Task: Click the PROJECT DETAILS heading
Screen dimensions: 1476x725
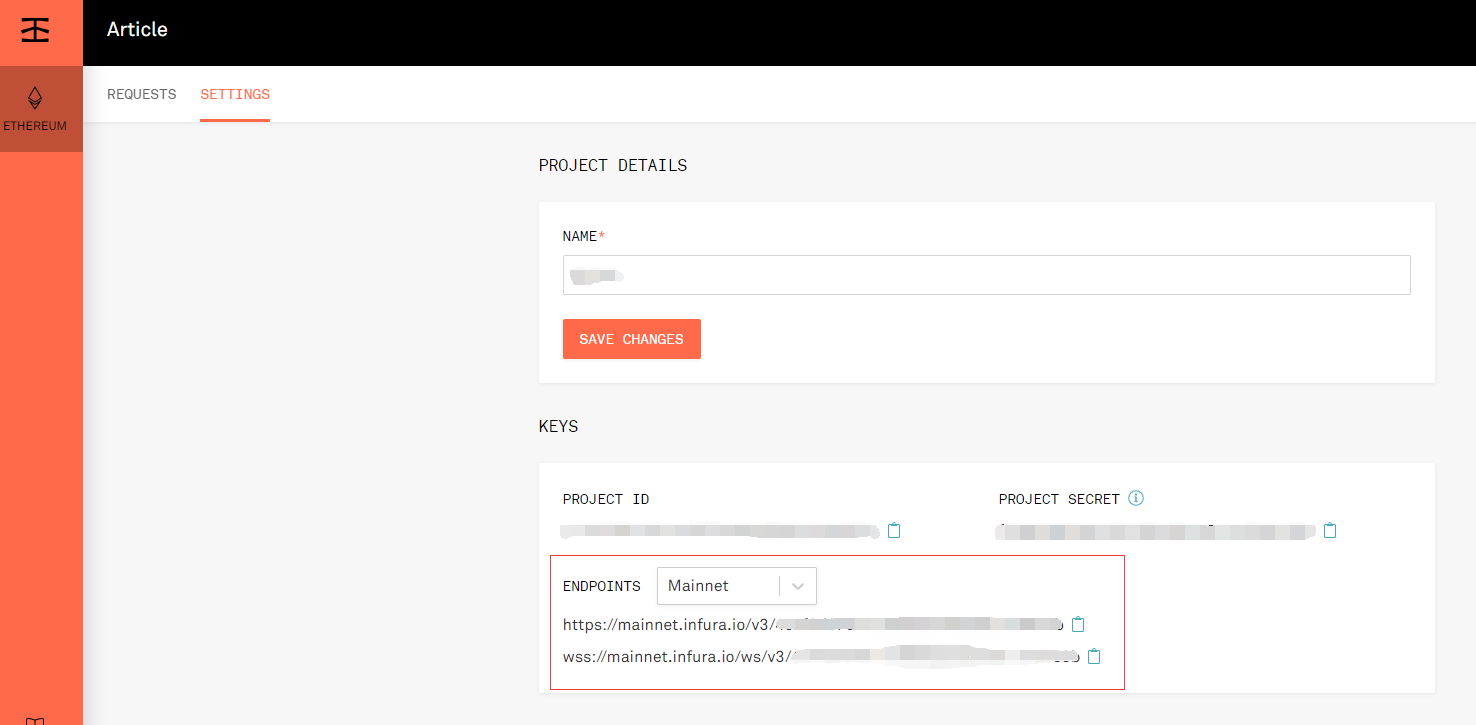Action: tap(613, 165)
